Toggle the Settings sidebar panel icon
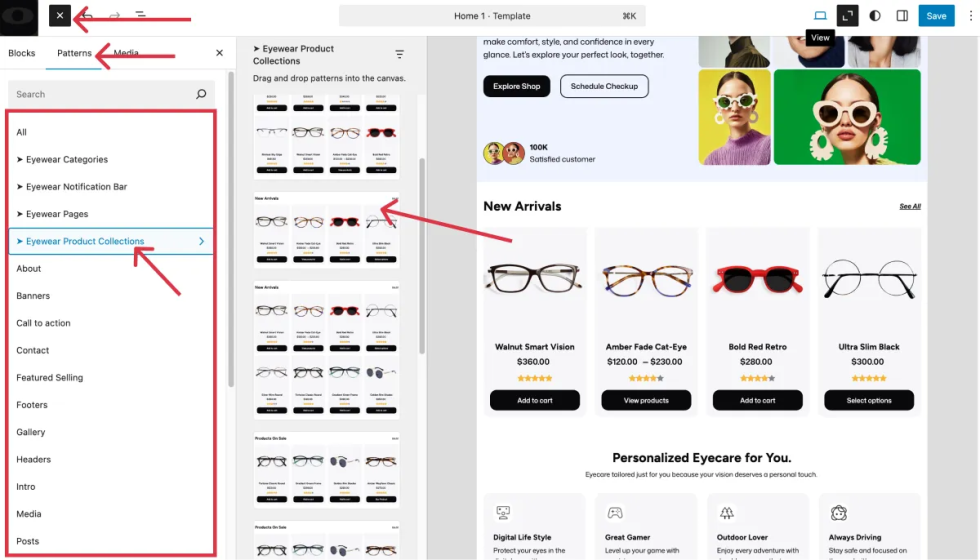This screenshot has width=980, height=560. (902, 16)
